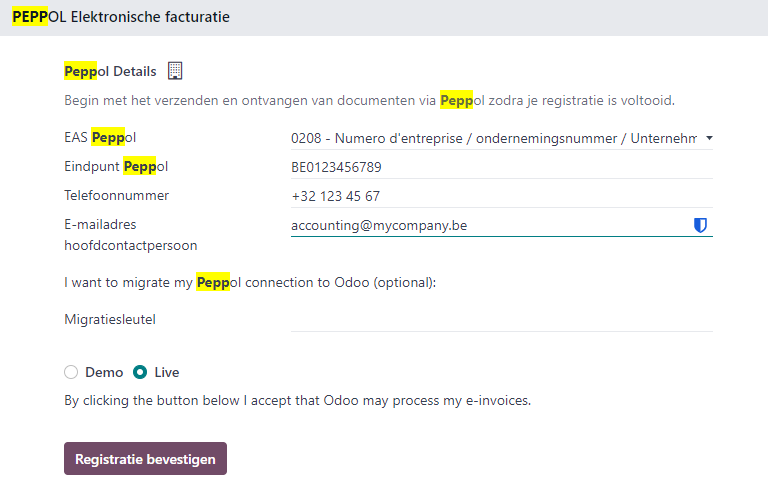Click the Migratiesleutel label
This screenshot has height=492, width=768.
point(110,320)
